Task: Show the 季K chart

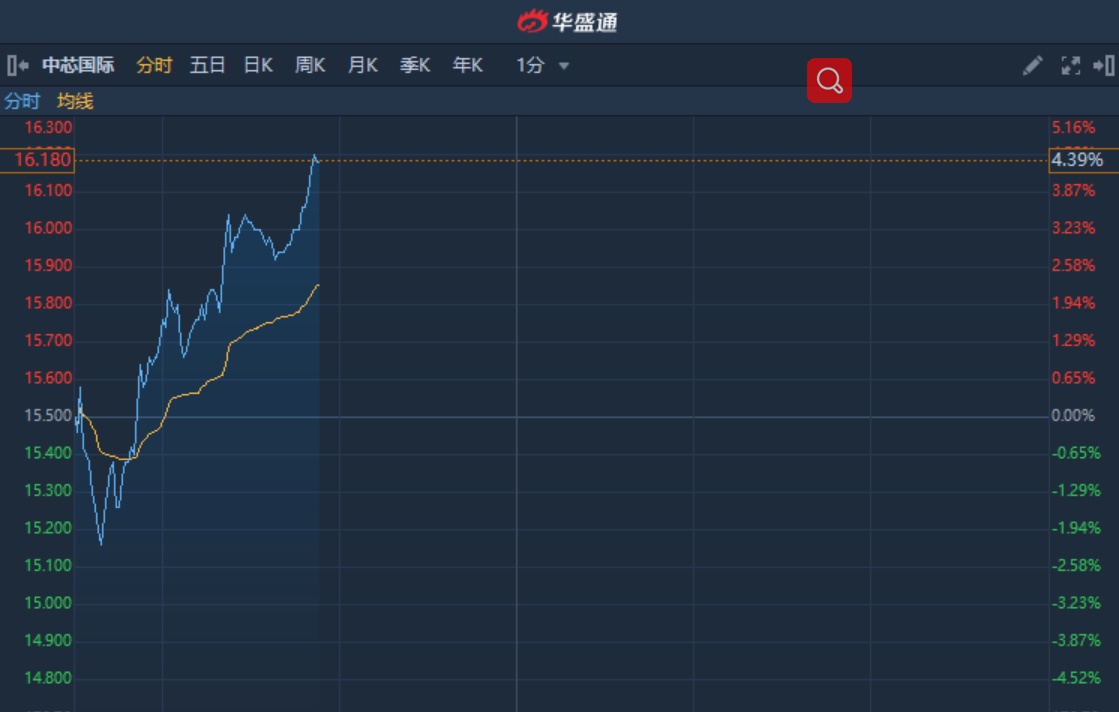Action: click(x=415, y=66)
